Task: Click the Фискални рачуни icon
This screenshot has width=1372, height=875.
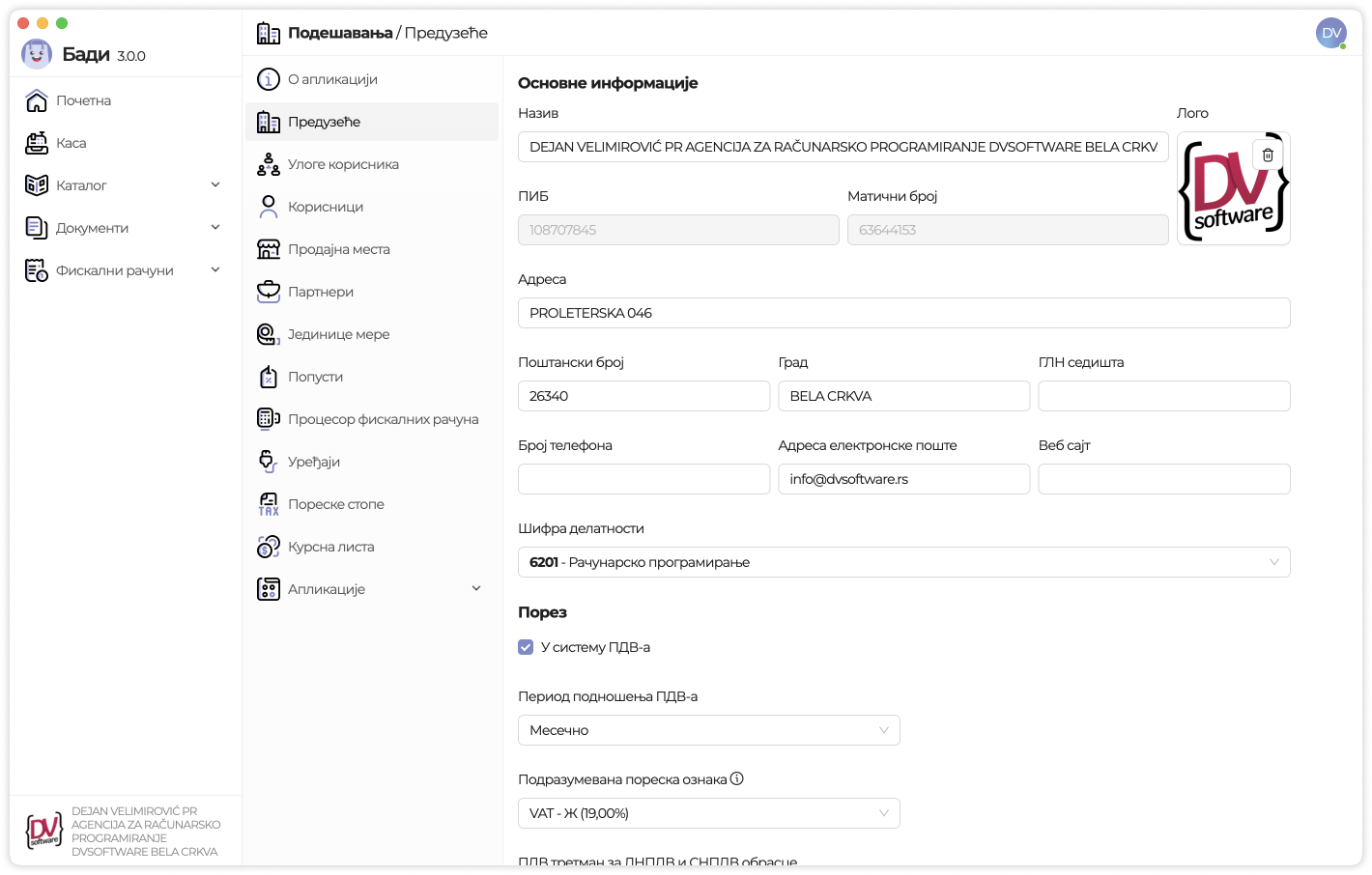Action: tap(37, 270)
